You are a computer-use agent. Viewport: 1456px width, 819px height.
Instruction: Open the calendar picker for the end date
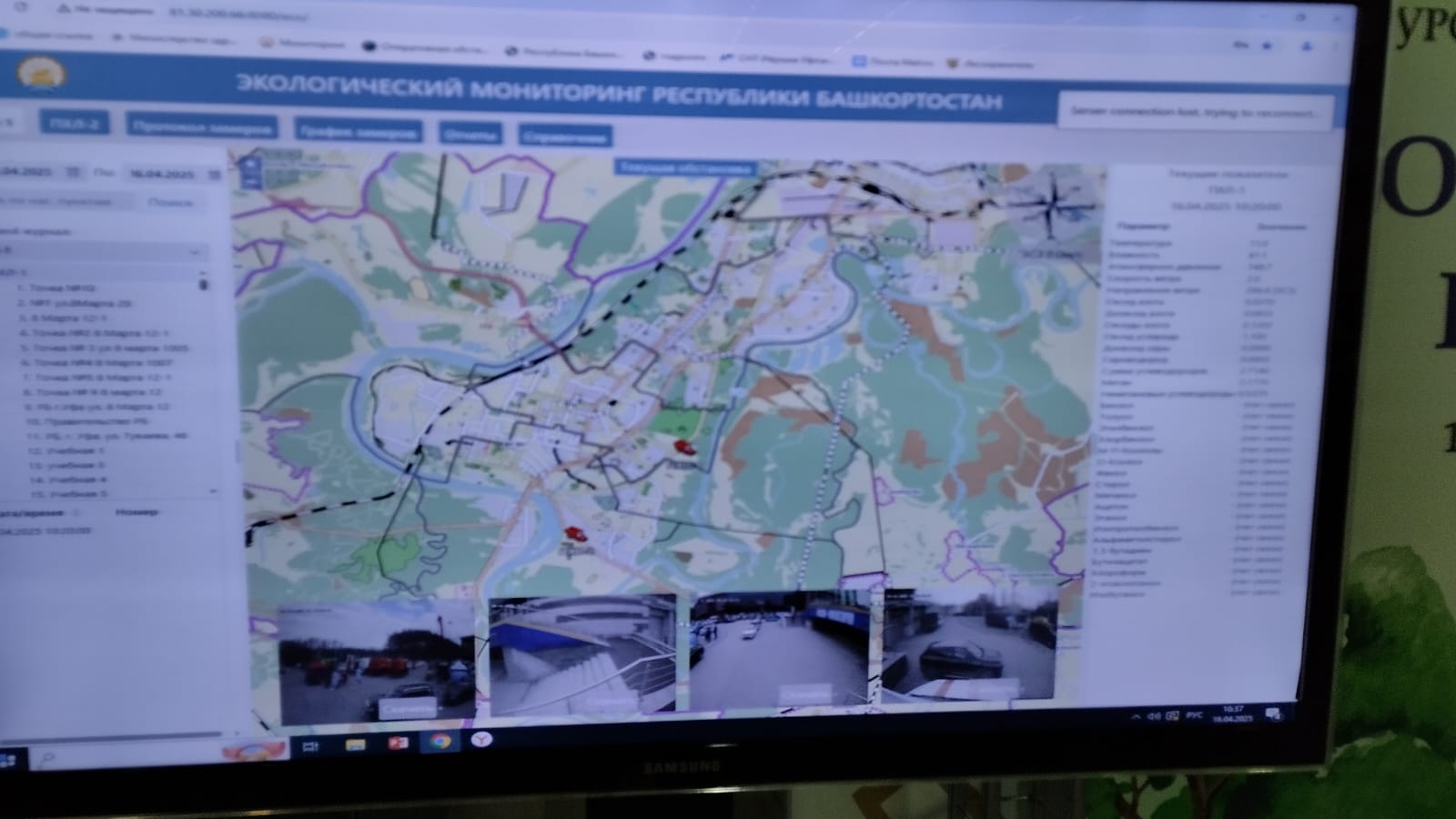215,174
